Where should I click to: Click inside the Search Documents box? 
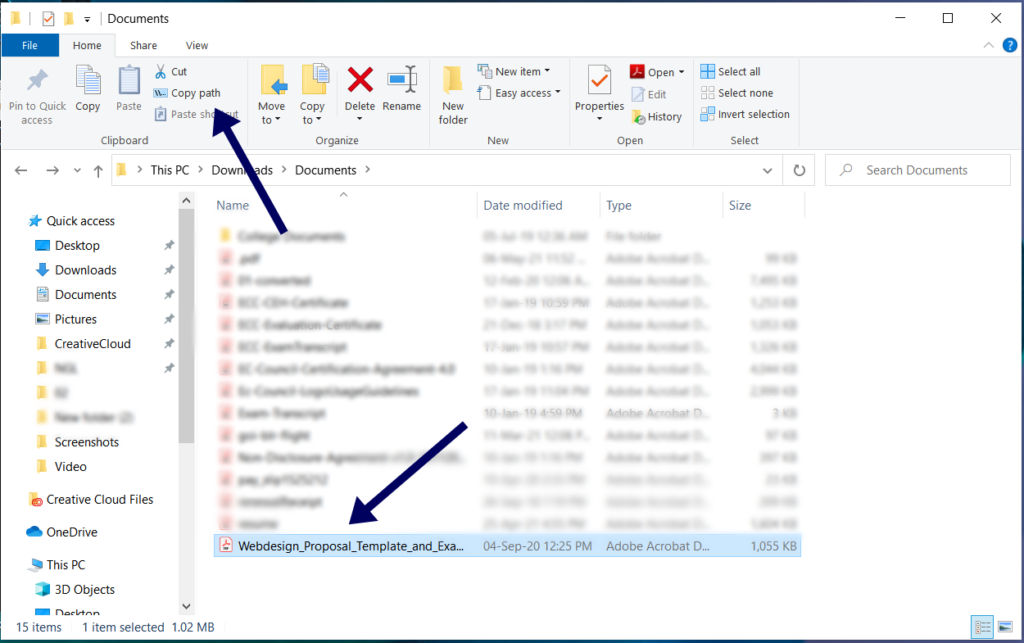coord(917,169)
